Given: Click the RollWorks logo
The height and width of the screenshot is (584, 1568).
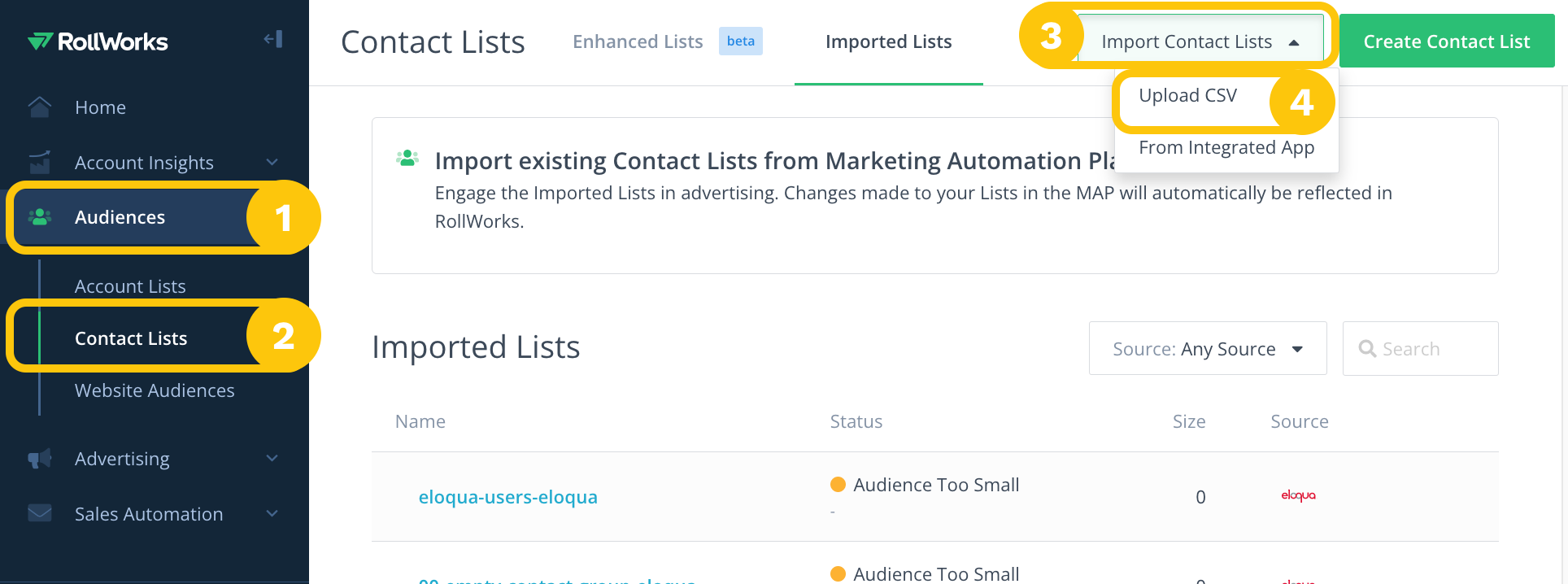Looking at the screenshot, I should click(98, 41).
